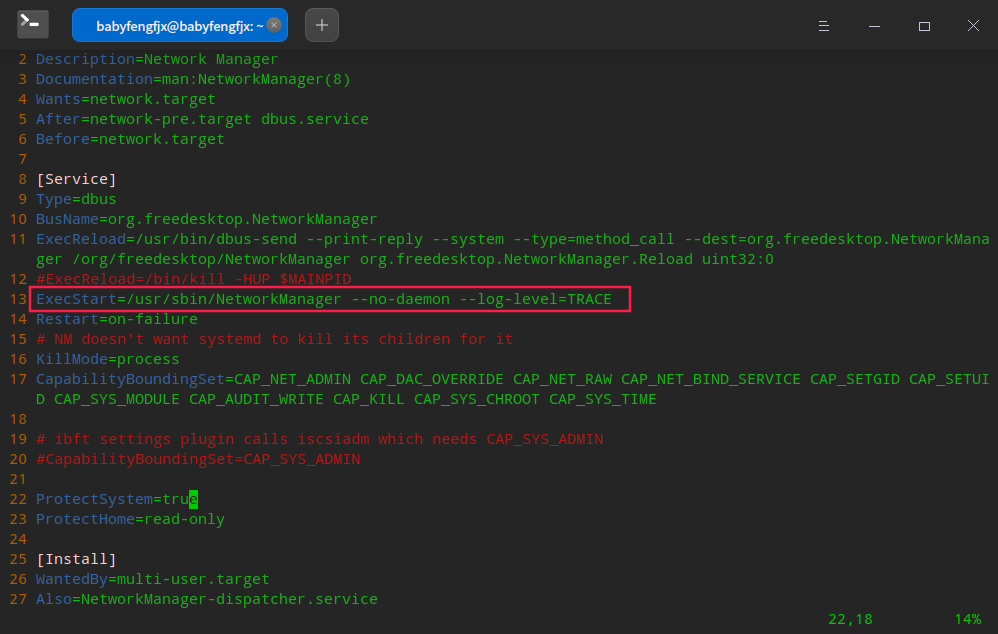Click the KillMode=process line
The height and width of the screenshot is (634, 998).
[108, 359]
